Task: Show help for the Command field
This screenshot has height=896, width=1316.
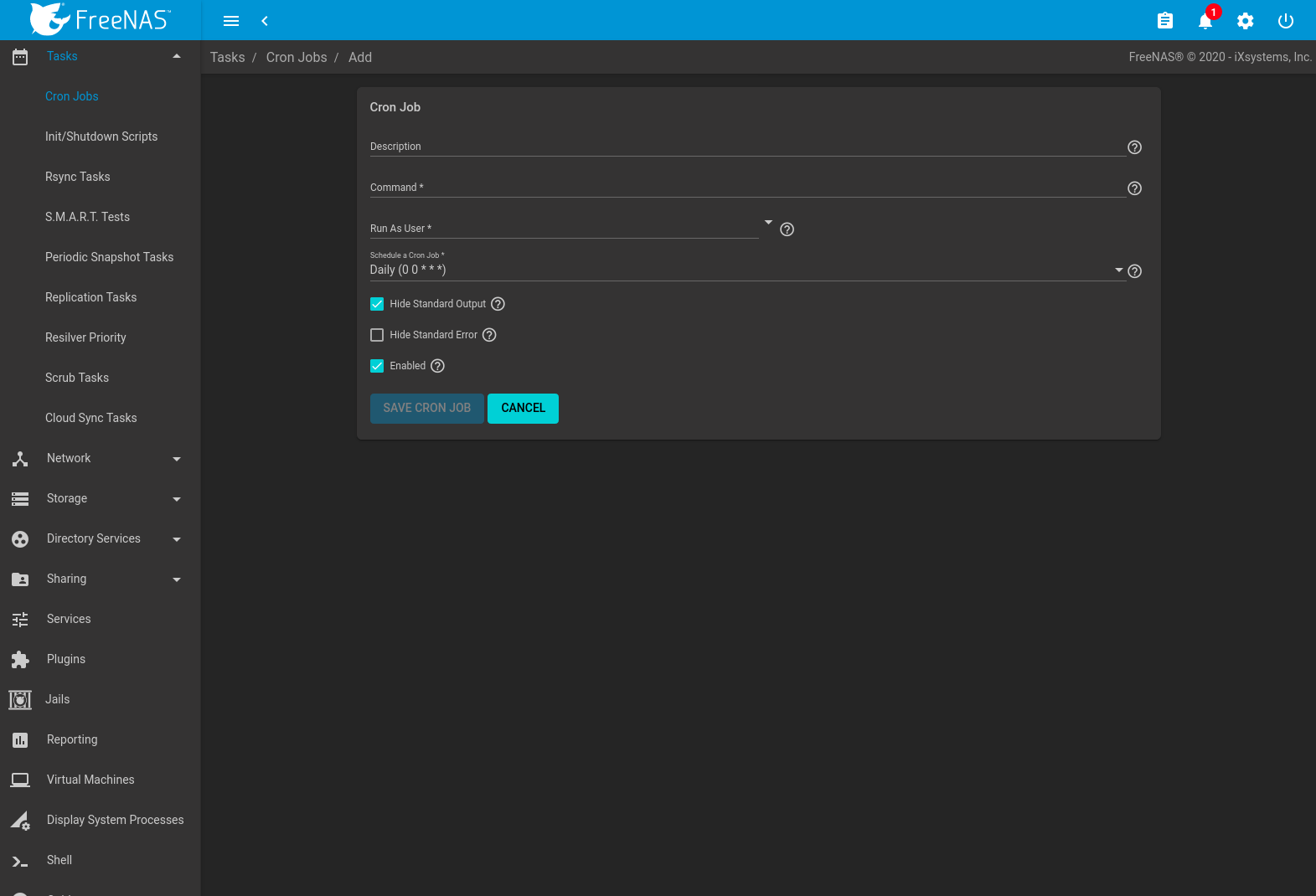Action: pos(1134,188)
